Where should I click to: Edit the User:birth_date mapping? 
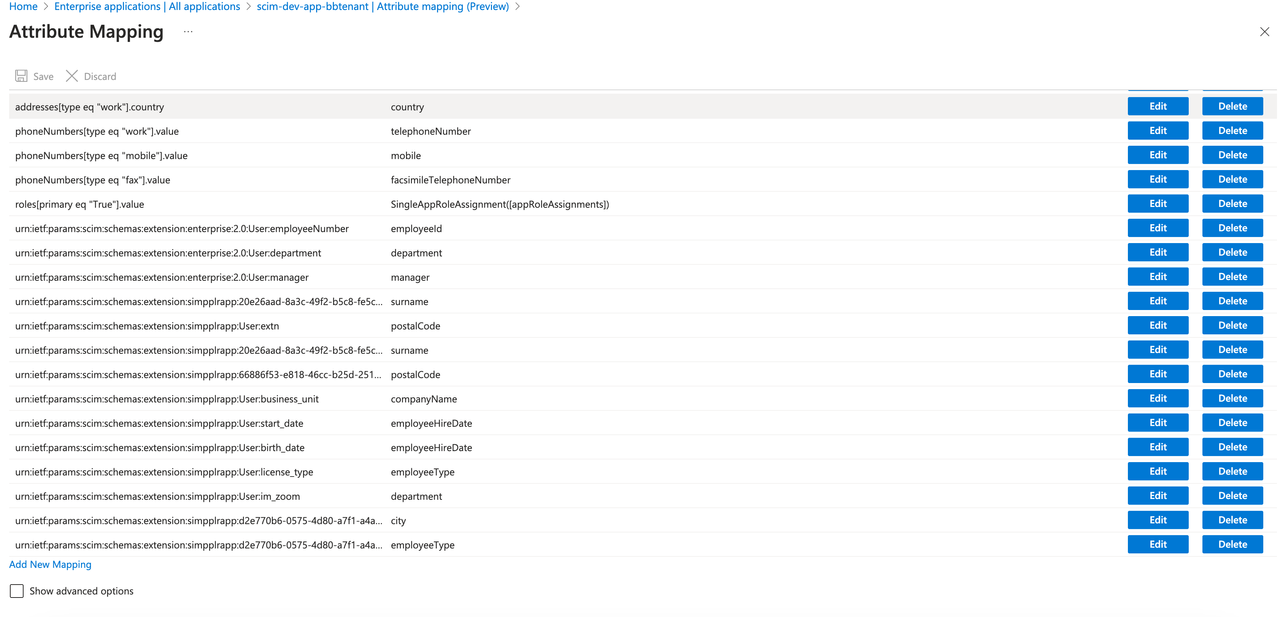tap(1157, 447)
